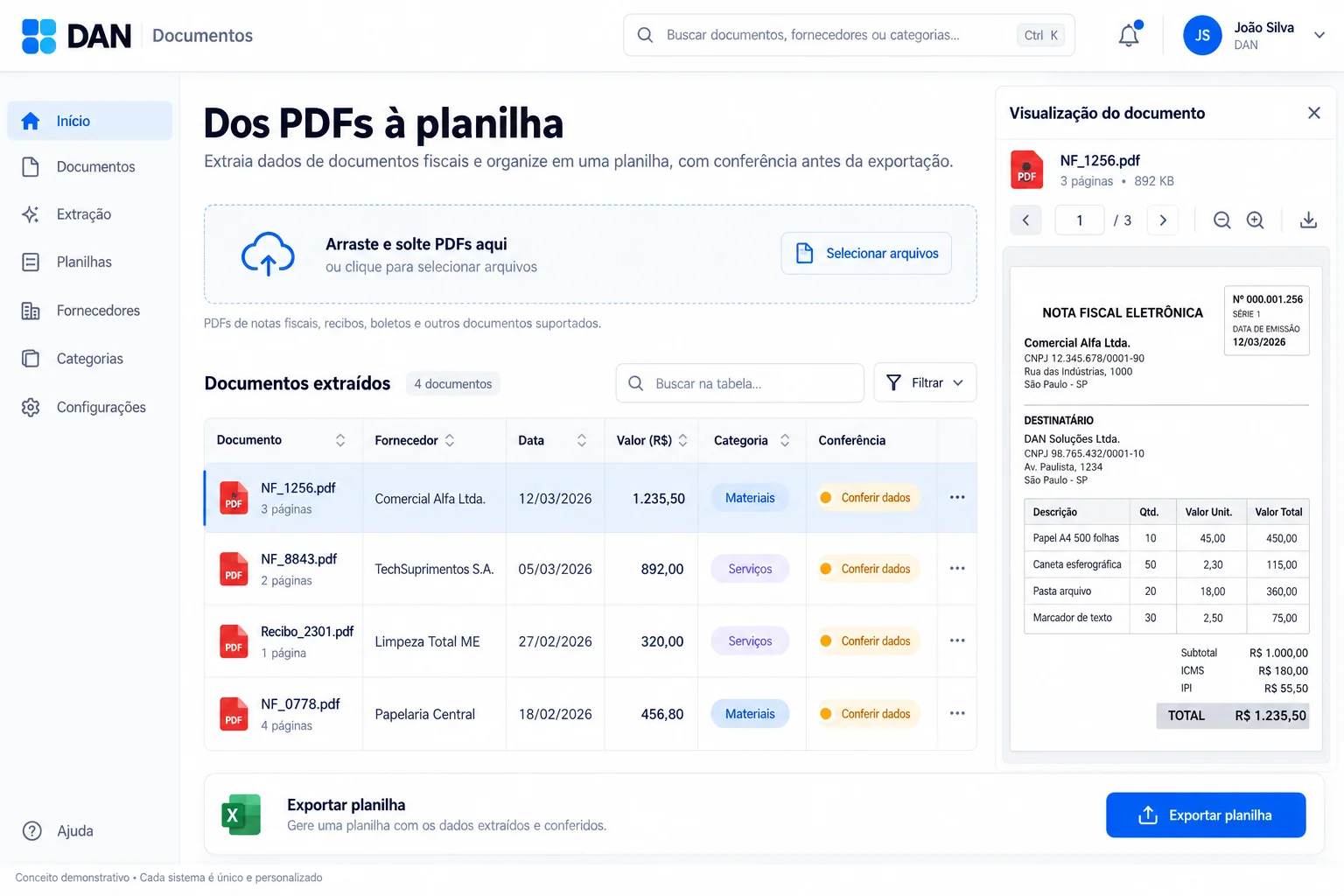Close the document preview panel
The height and width of the screenshot is (896, 1344).
(x=1313, y=113)
